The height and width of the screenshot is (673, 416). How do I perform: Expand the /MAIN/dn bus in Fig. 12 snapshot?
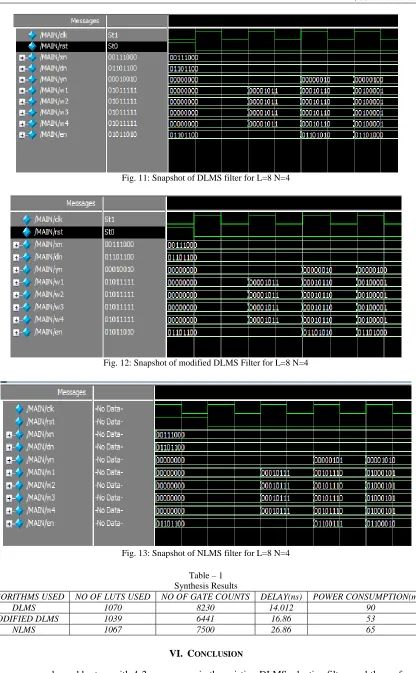tap(16, 258)
